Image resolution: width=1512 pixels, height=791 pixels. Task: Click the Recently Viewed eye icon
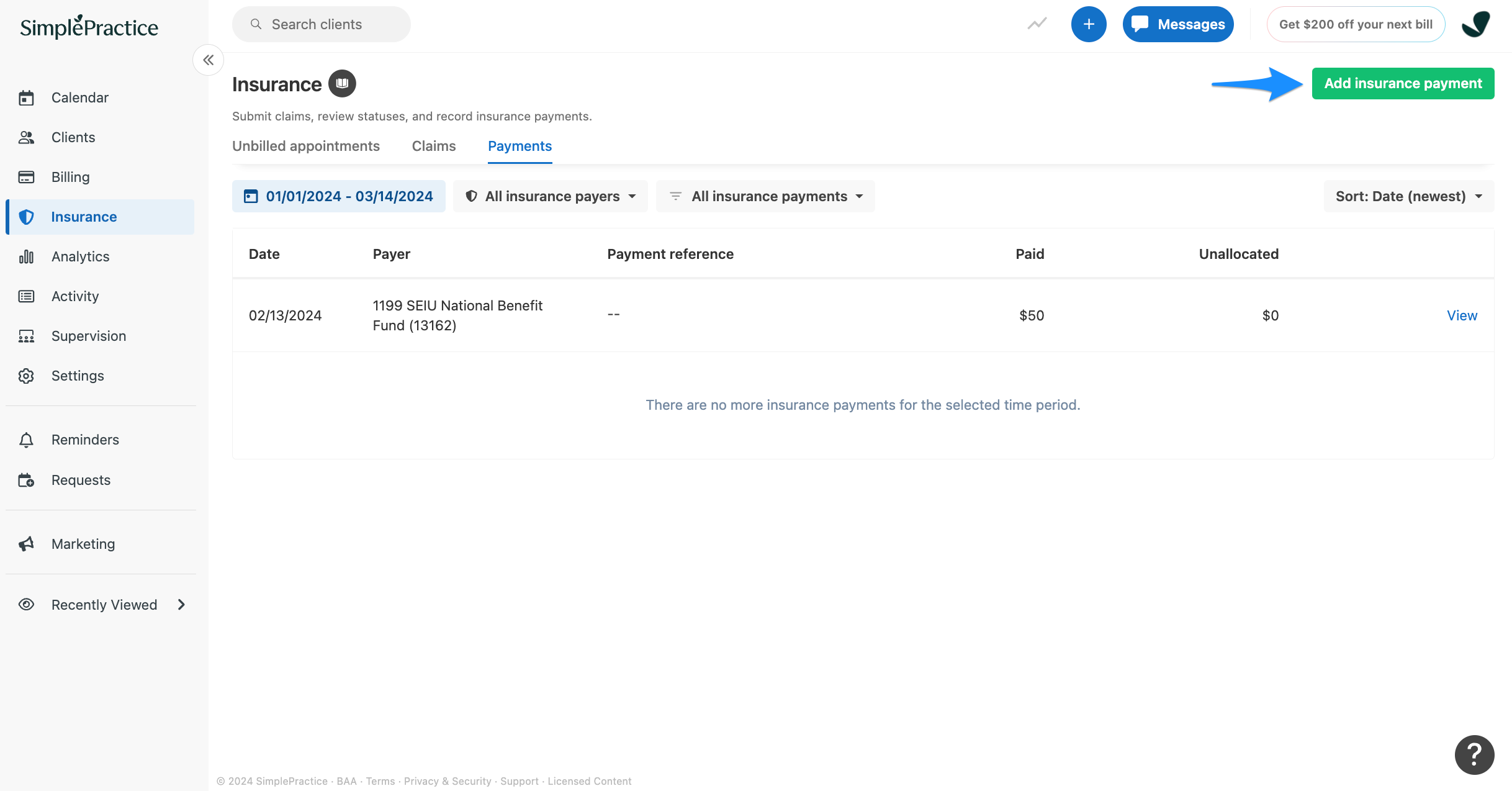pyautogui.click(x=26, y=605)
